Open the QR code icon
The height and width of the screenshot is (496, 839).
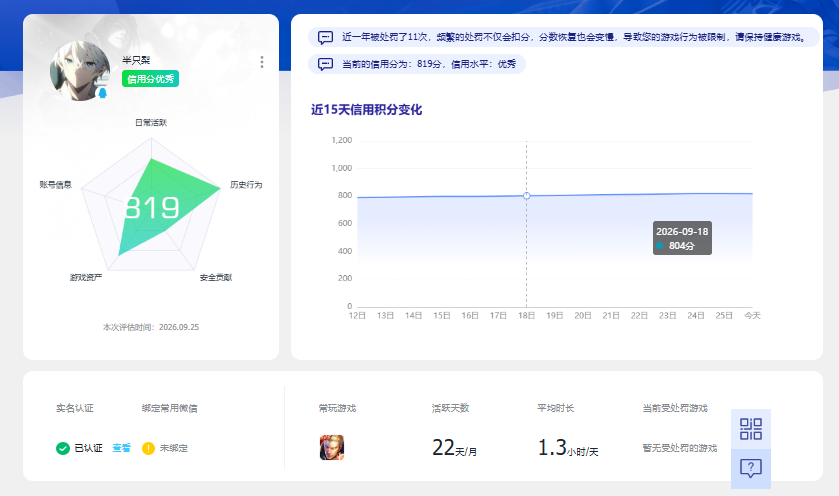coord(751,429)
